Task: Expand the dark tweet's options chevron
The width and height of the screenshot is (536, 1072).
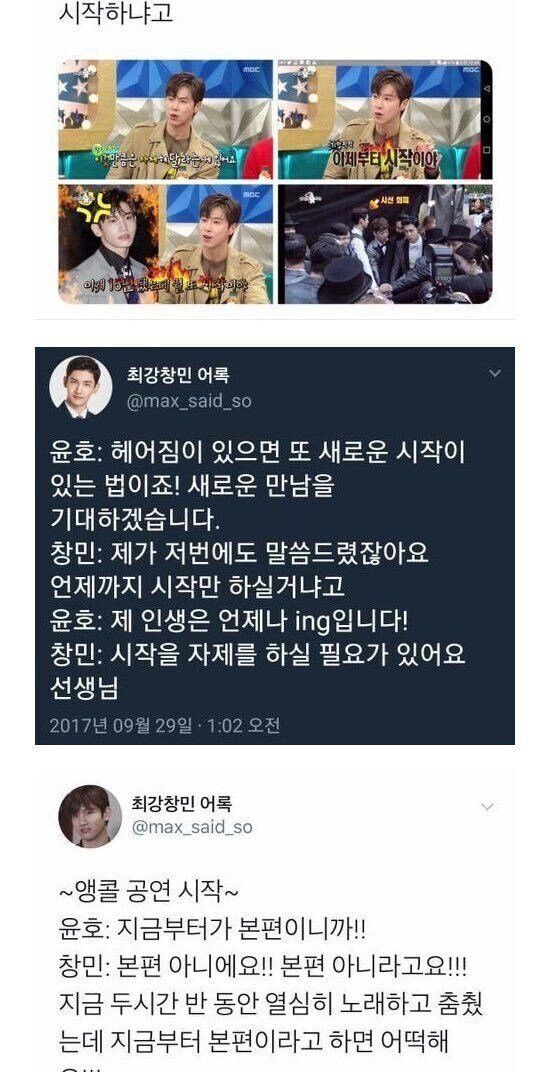Action: [x=495, y=373]
